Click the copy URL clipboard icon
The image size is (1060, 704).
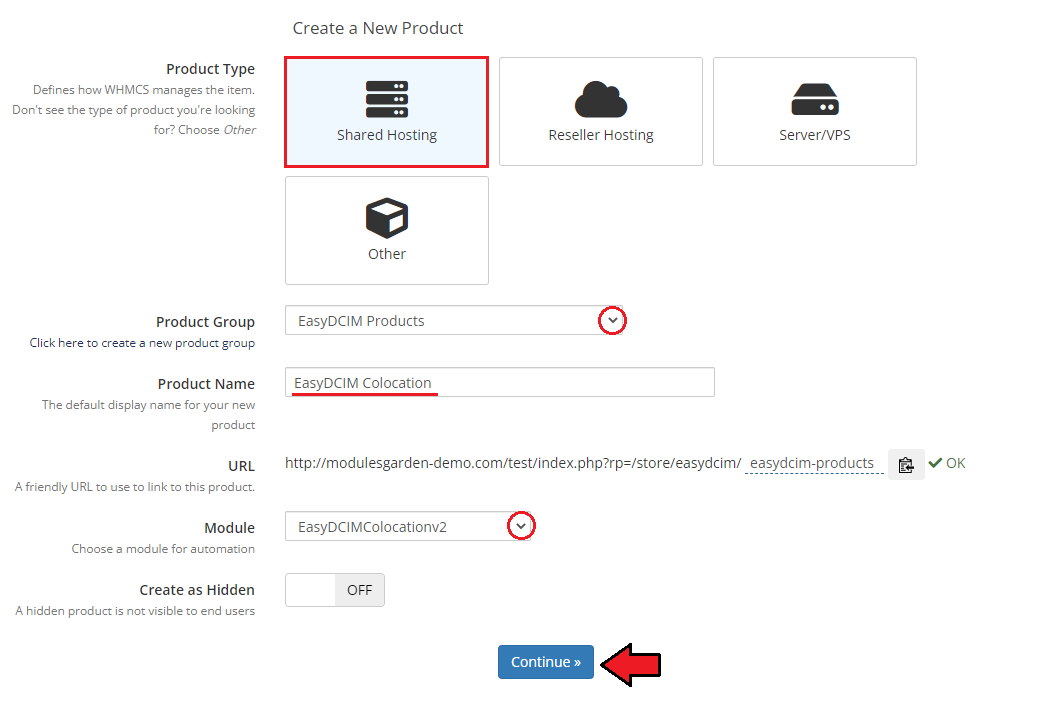click(906, 465)
